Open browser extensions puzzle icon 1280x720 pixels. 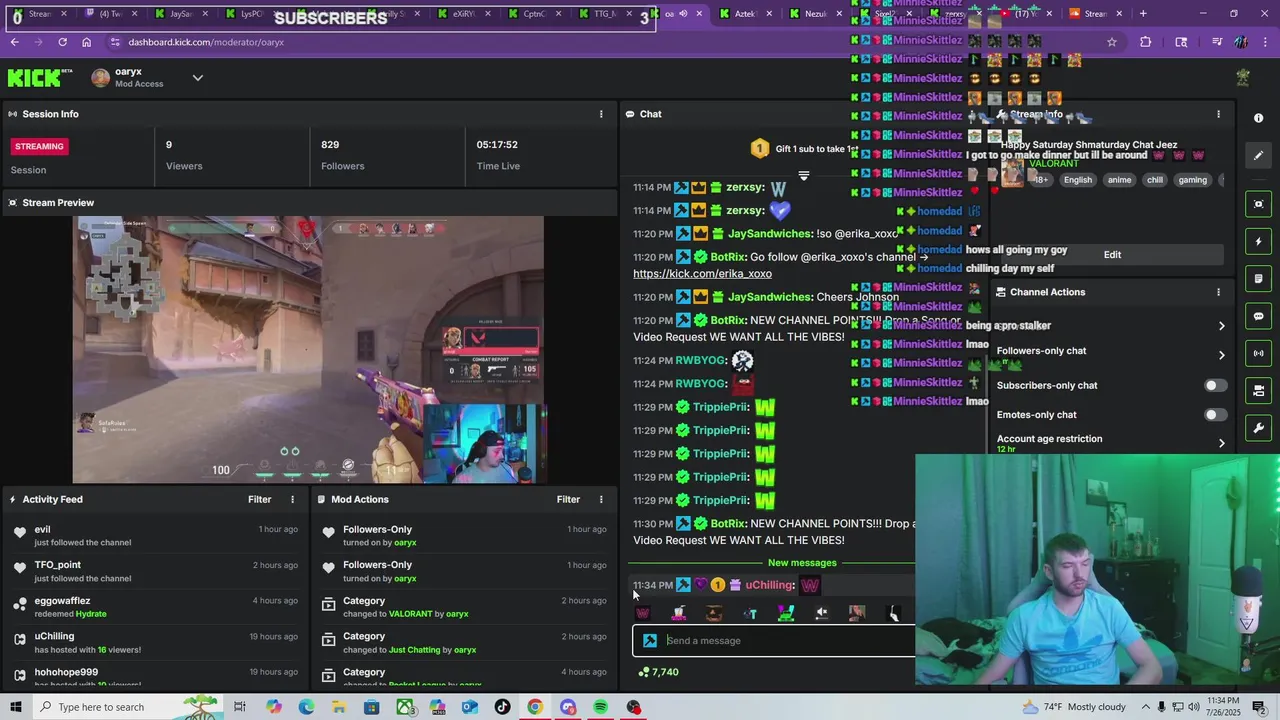click(x=1145, y=42)
